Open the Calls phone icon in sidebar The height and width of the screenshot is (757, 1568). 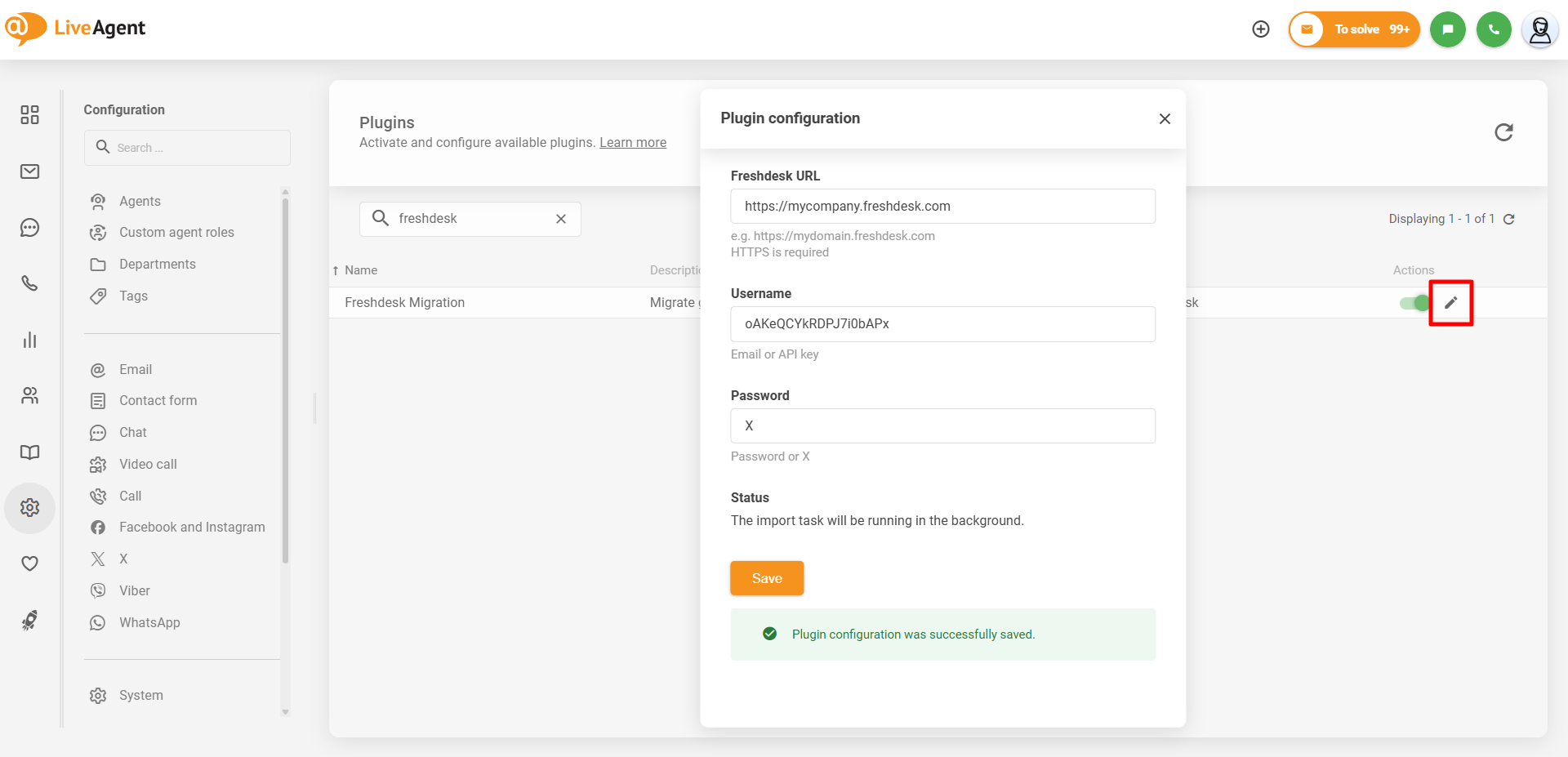click(x=30, y=283)
